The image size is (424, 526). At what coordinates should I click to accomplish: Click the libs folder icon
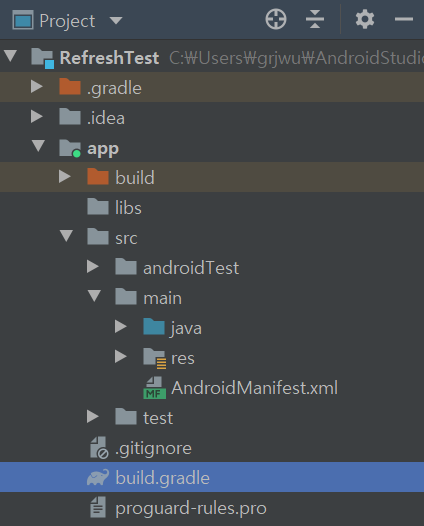point(98,206)
